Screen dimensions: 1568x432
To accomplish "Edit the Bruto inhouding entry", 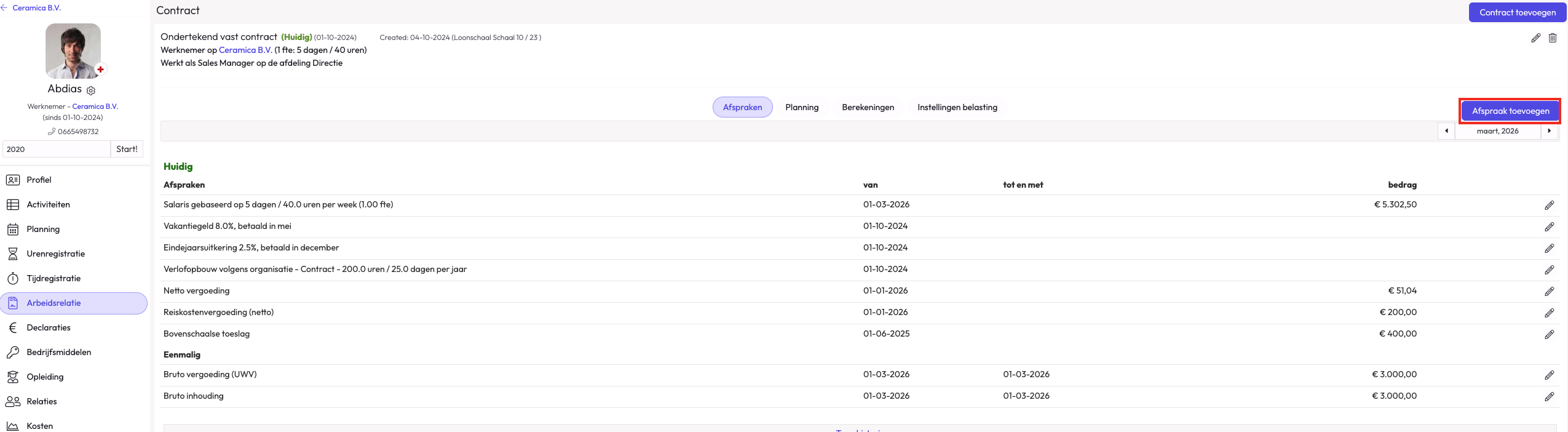I will click(1549, 397).
